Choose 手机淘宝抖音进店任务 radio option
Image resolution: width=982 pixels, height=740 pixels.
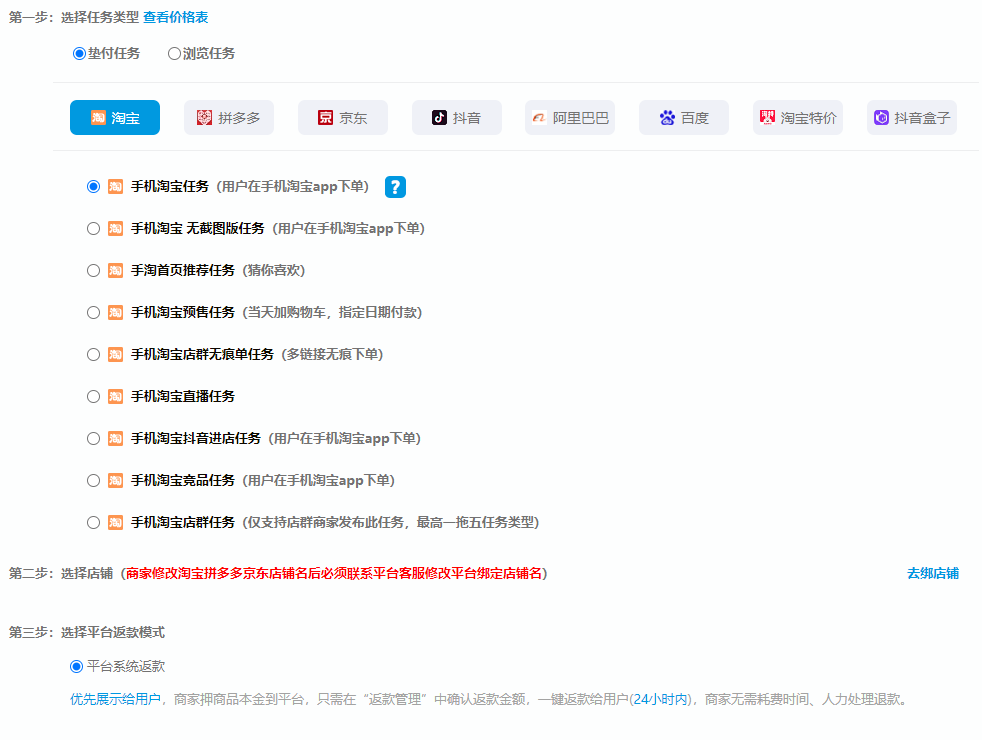[93, 438]
